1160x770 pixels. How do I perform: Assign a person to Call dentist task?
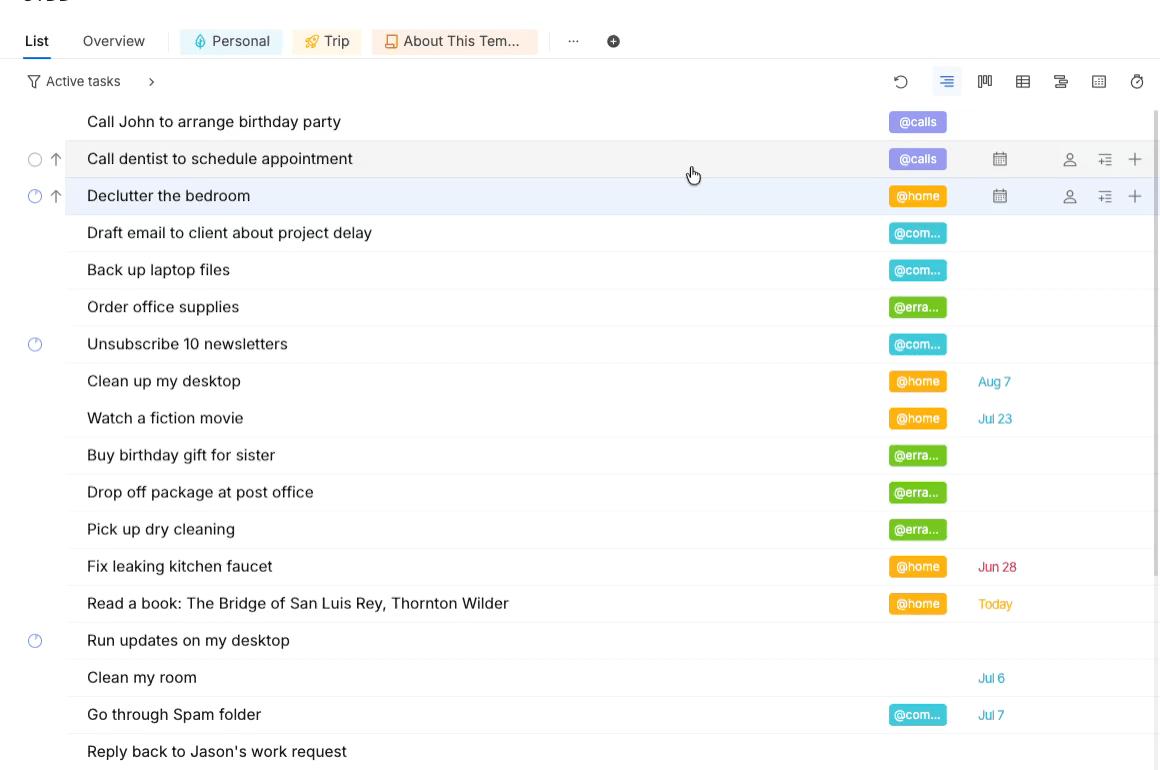(x=1070, y=159)
